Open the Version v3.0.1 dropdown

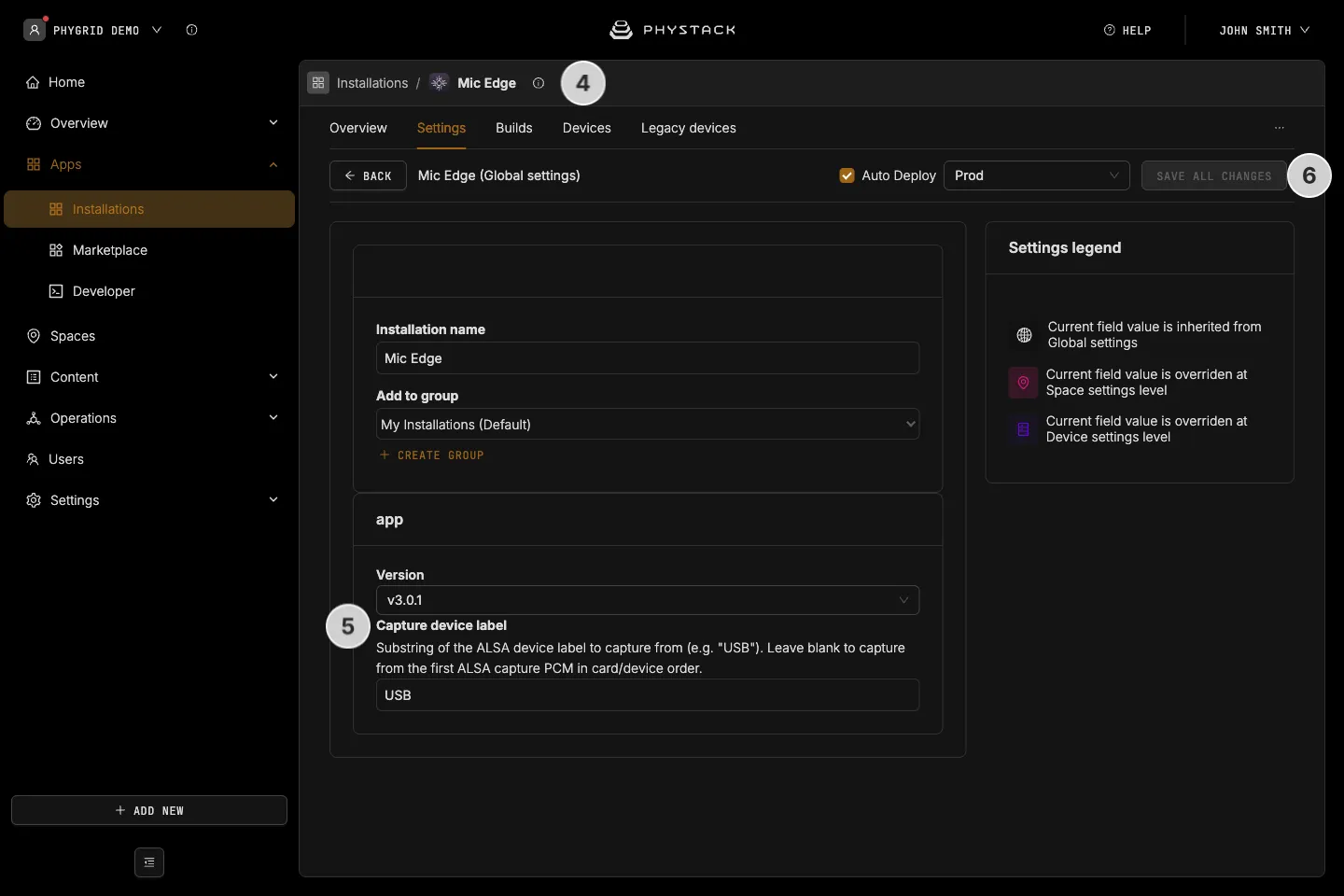pos(648,600)
